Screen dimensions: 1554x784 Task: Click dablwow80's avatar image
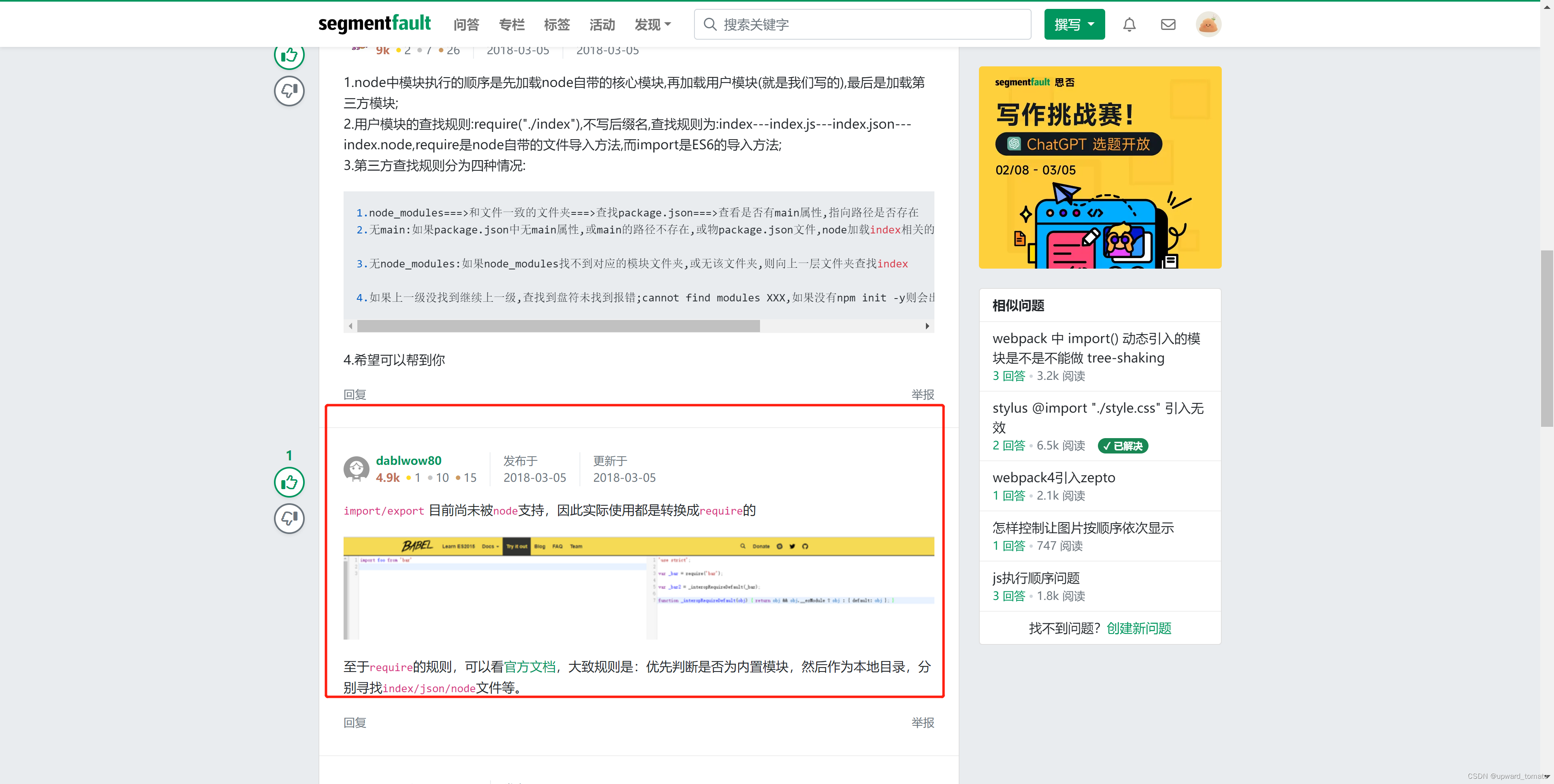(356, 468)
